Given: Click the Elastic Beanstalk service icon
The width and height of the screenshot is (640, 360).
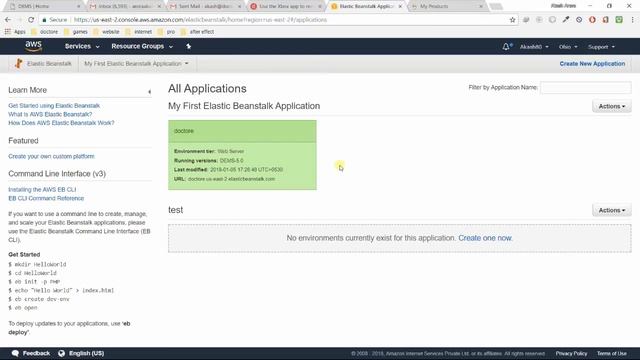Looking at the screenshot, I should pyautogui.click(x=18, y=64).
